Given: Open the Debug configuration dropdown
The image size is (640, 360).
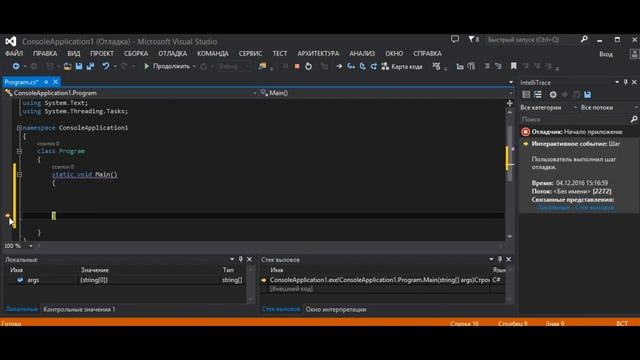Looking at the screenshot, I should 234,66.
